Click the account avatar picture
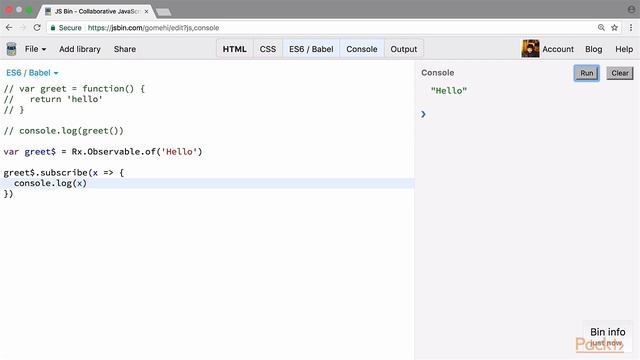640x360 pixels. click(530, 49)
